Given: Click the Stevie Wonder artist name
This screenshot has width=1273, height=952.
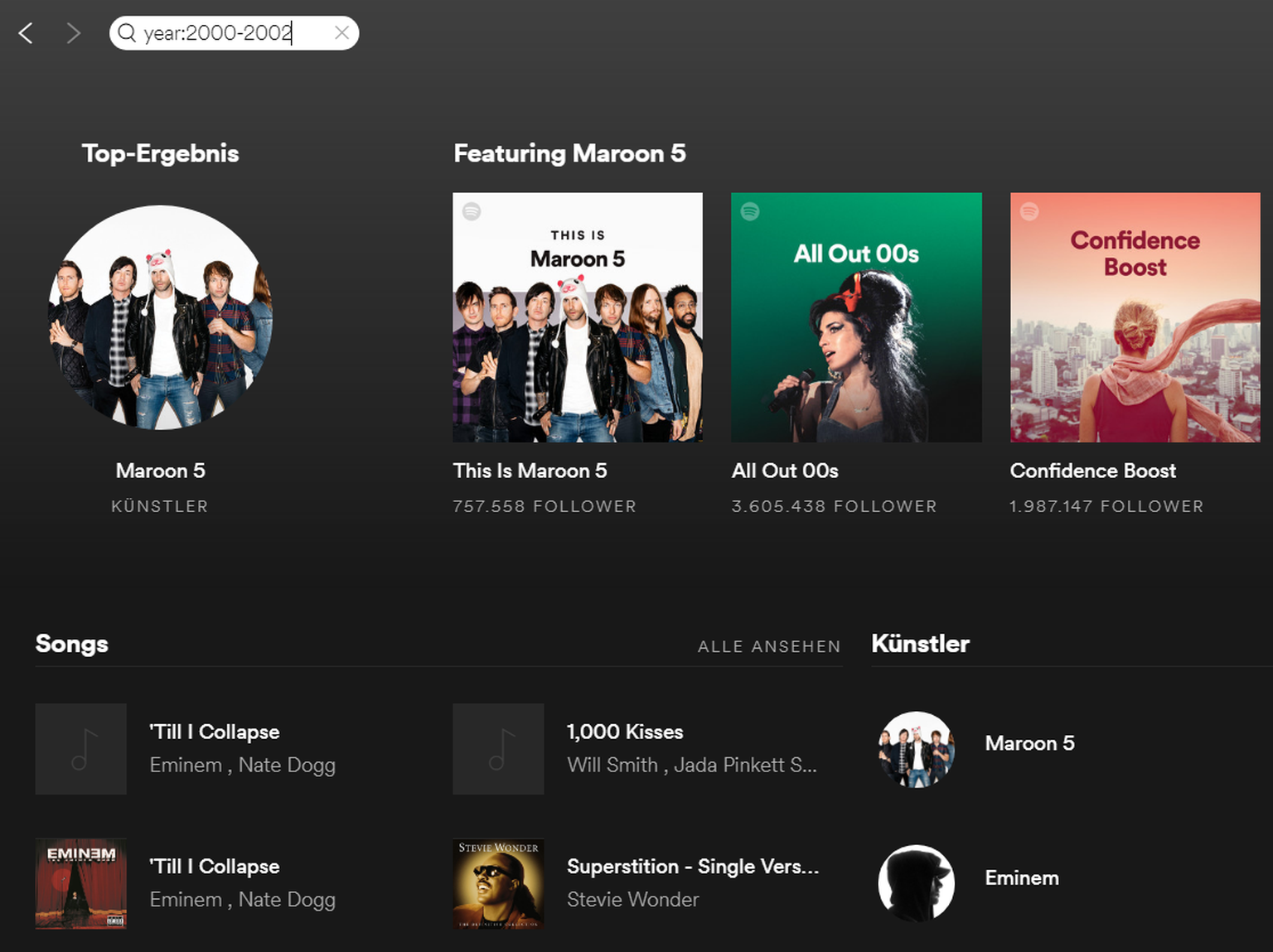Looking at the screenshot, I should tap(632, 900).
